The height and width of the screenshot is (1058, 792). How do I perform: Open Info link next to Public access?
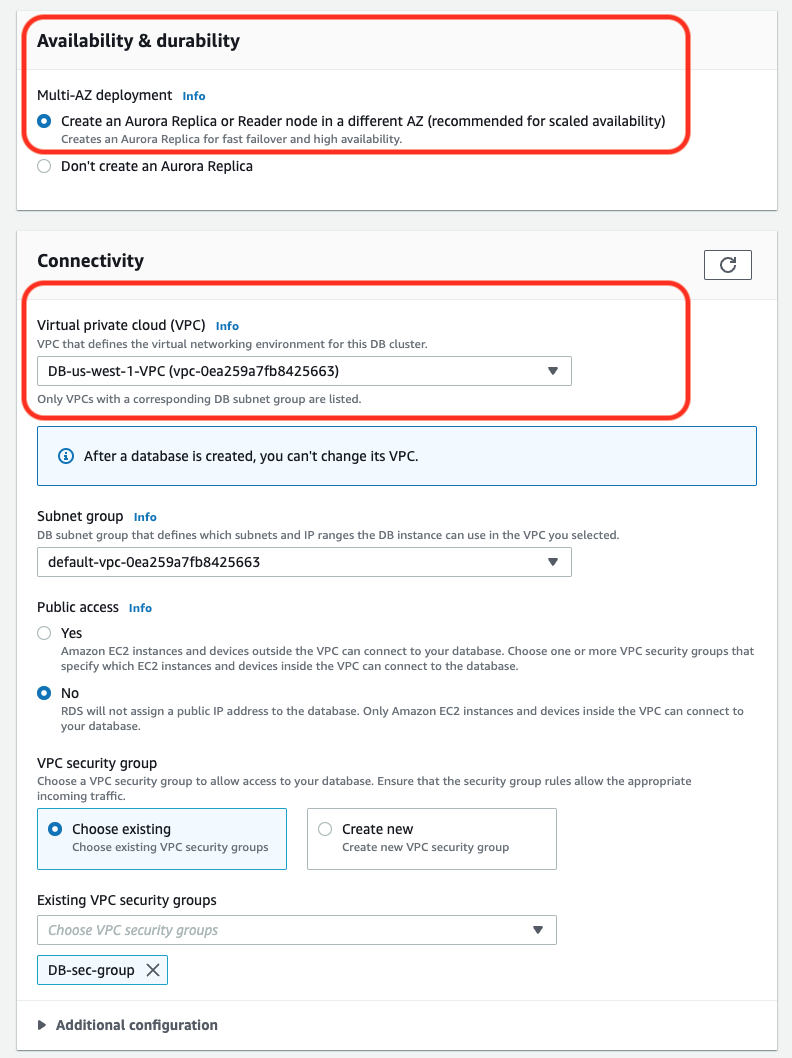click(140, 608)
